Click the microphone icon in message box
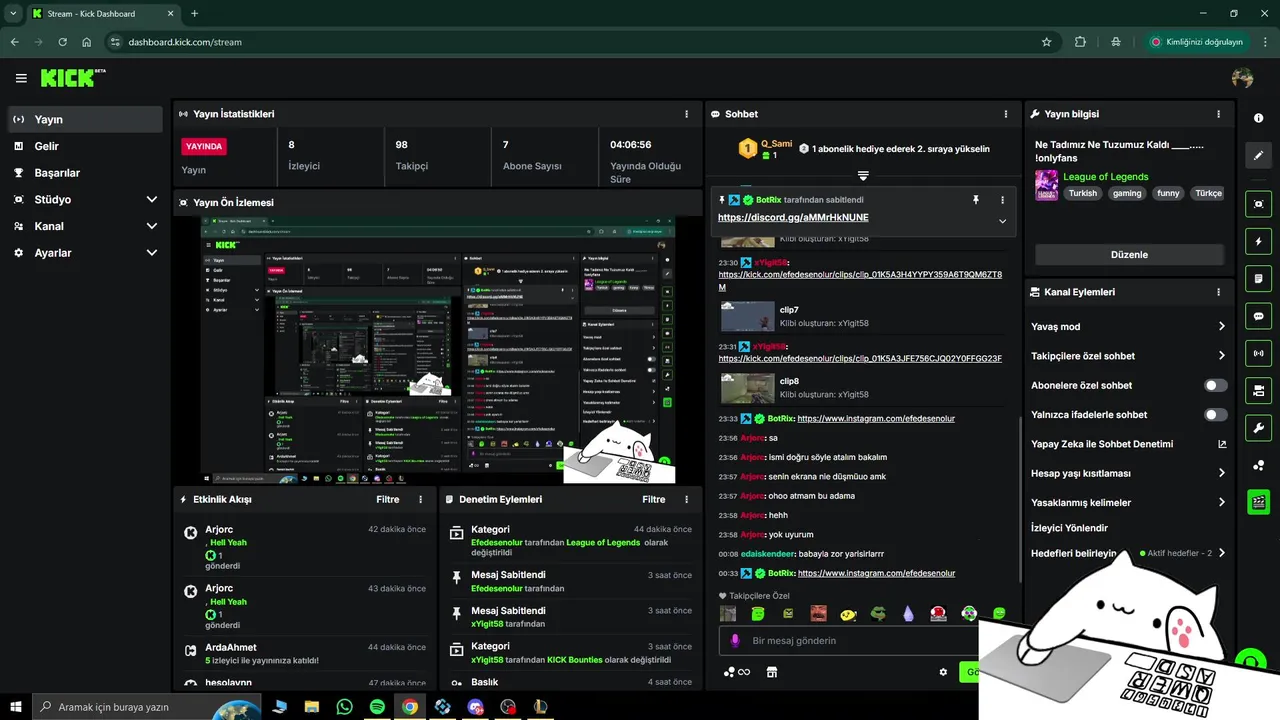1280x720 pixels. [x=735, y=640]
